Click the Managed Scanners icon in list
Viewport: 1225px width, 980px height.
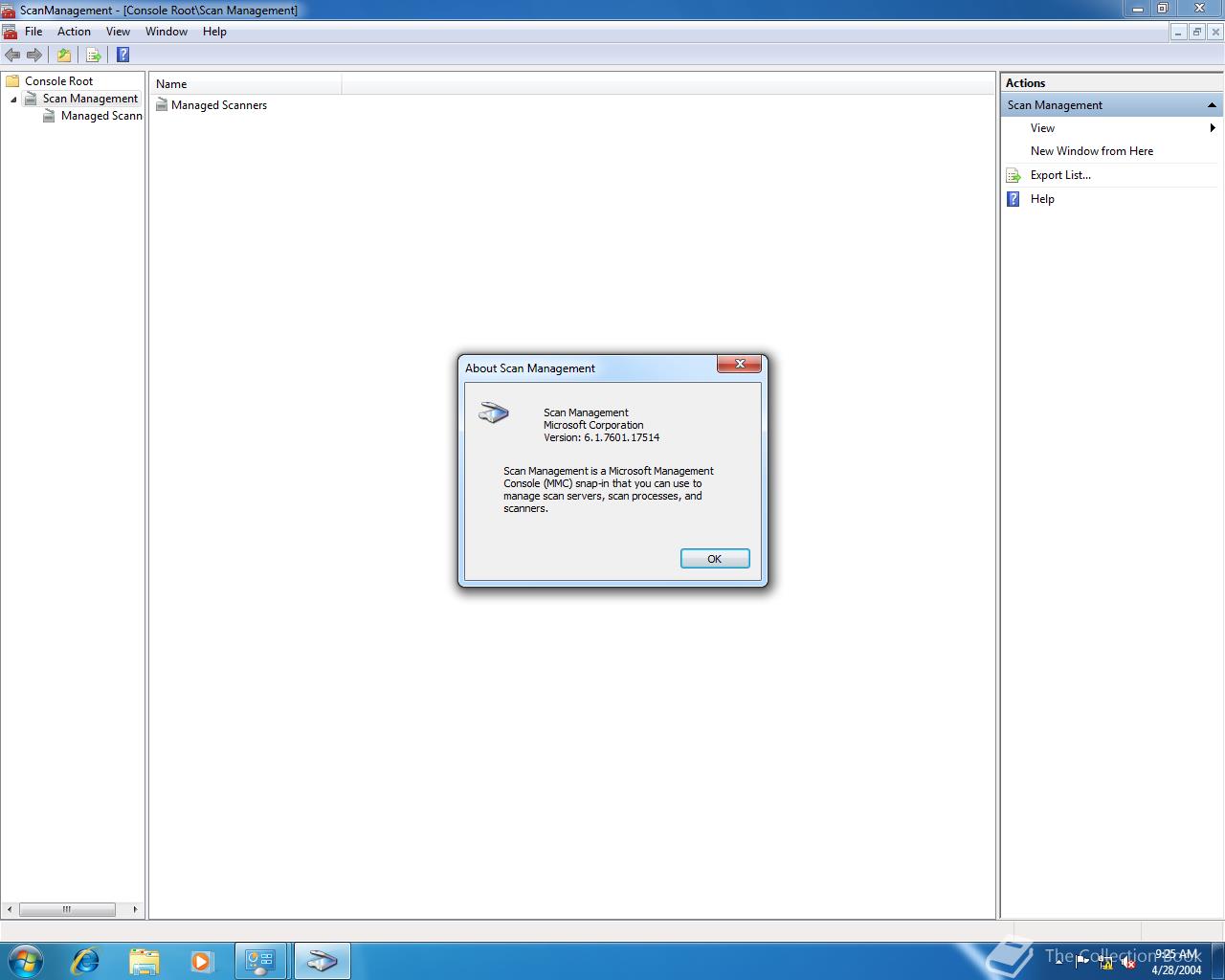point(162,105)
